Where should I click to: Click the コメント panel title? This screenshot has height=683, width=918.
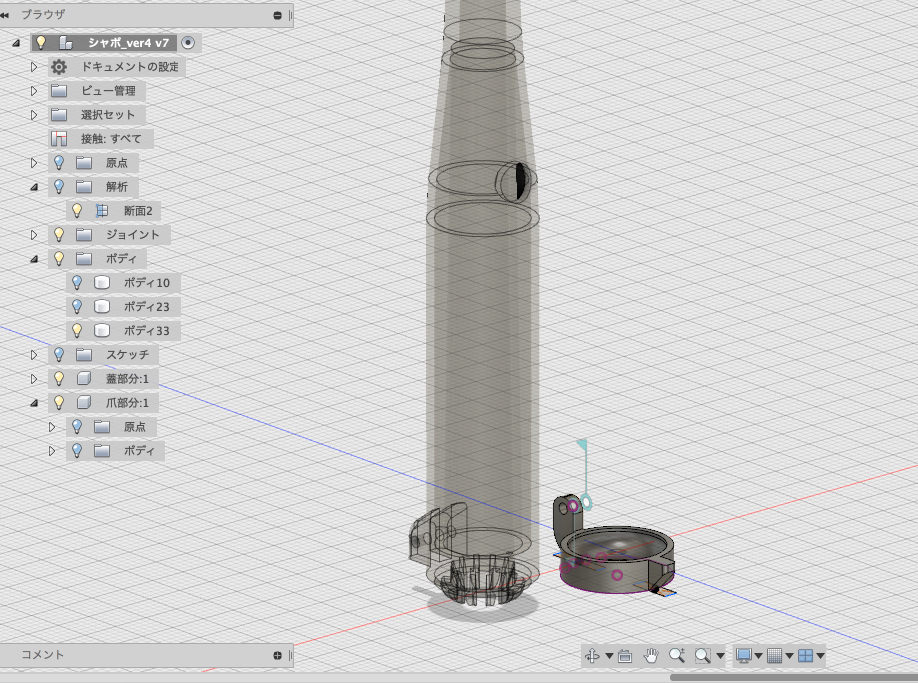coord(42,655)
